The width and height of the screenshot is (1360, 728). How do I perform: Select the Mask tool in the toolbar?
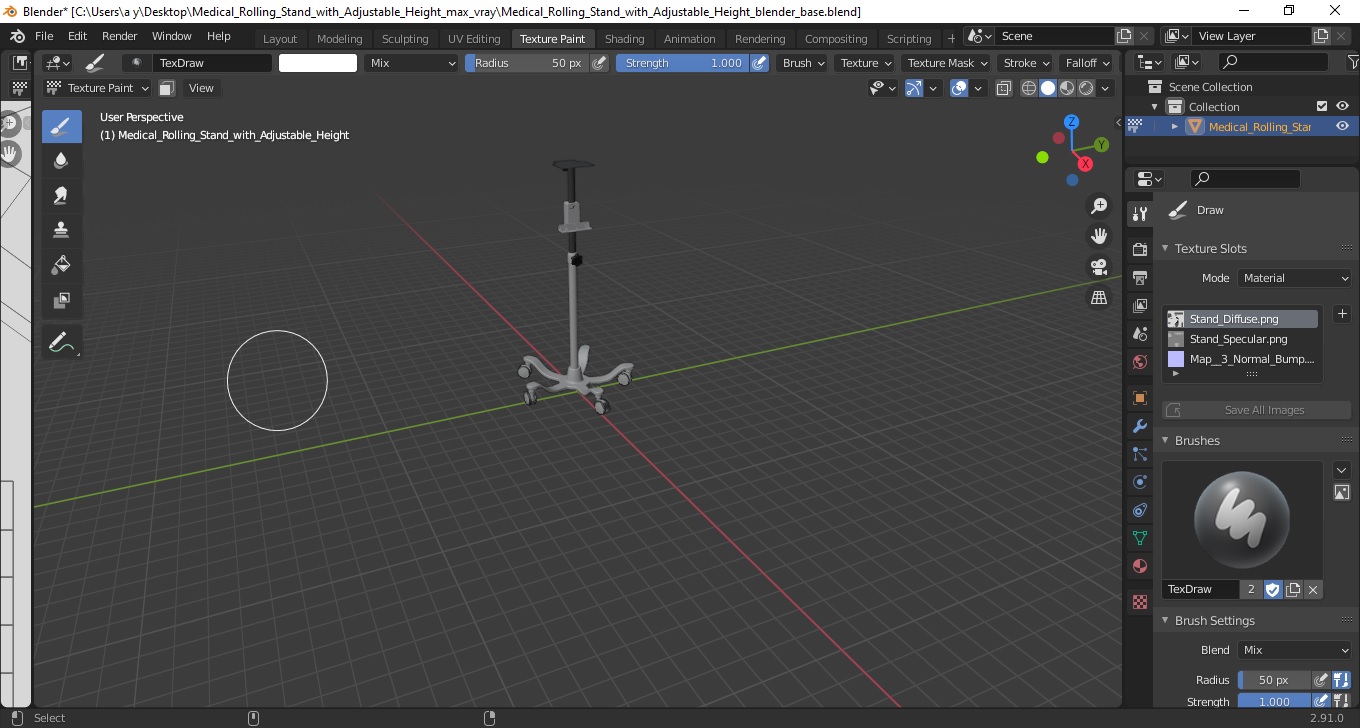(x=61, y=300)
